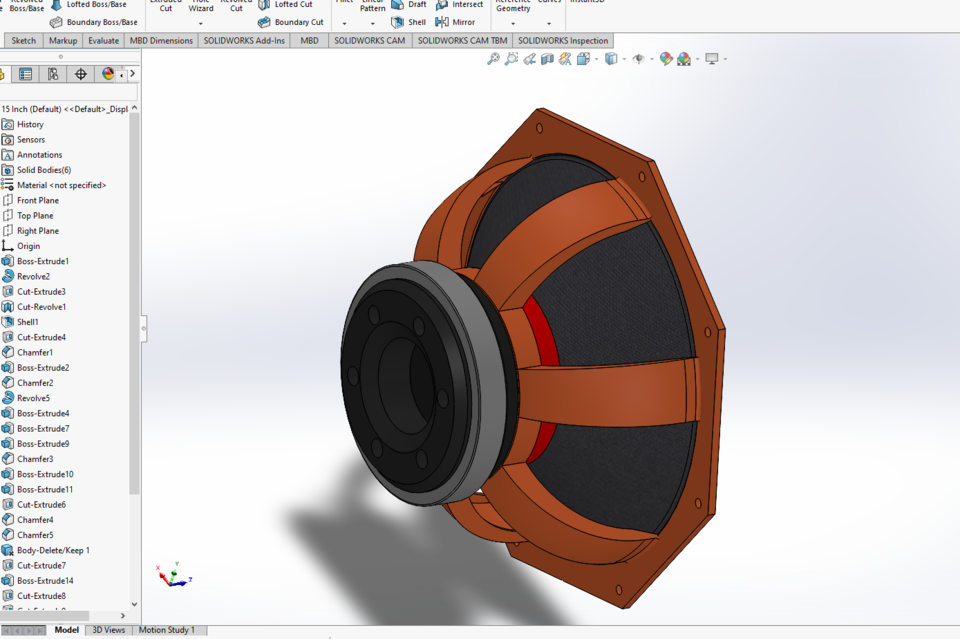Open the Section View tool
This screenshot has height=639, width=960.
tap(546, 58)
